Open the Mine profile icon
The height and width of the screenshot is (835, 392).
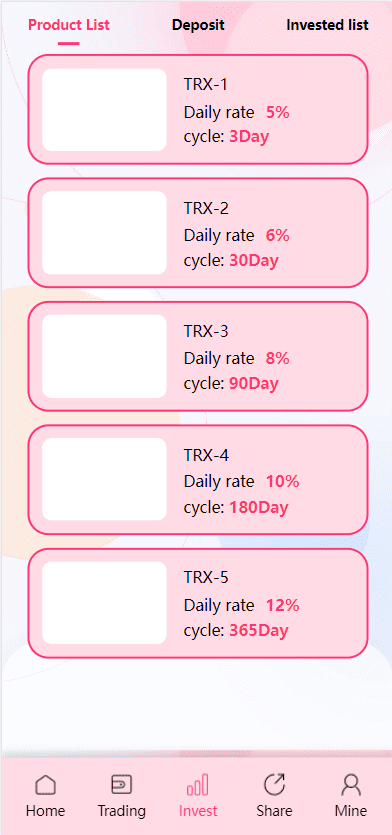pyautogui.click(x=351, y=785)
